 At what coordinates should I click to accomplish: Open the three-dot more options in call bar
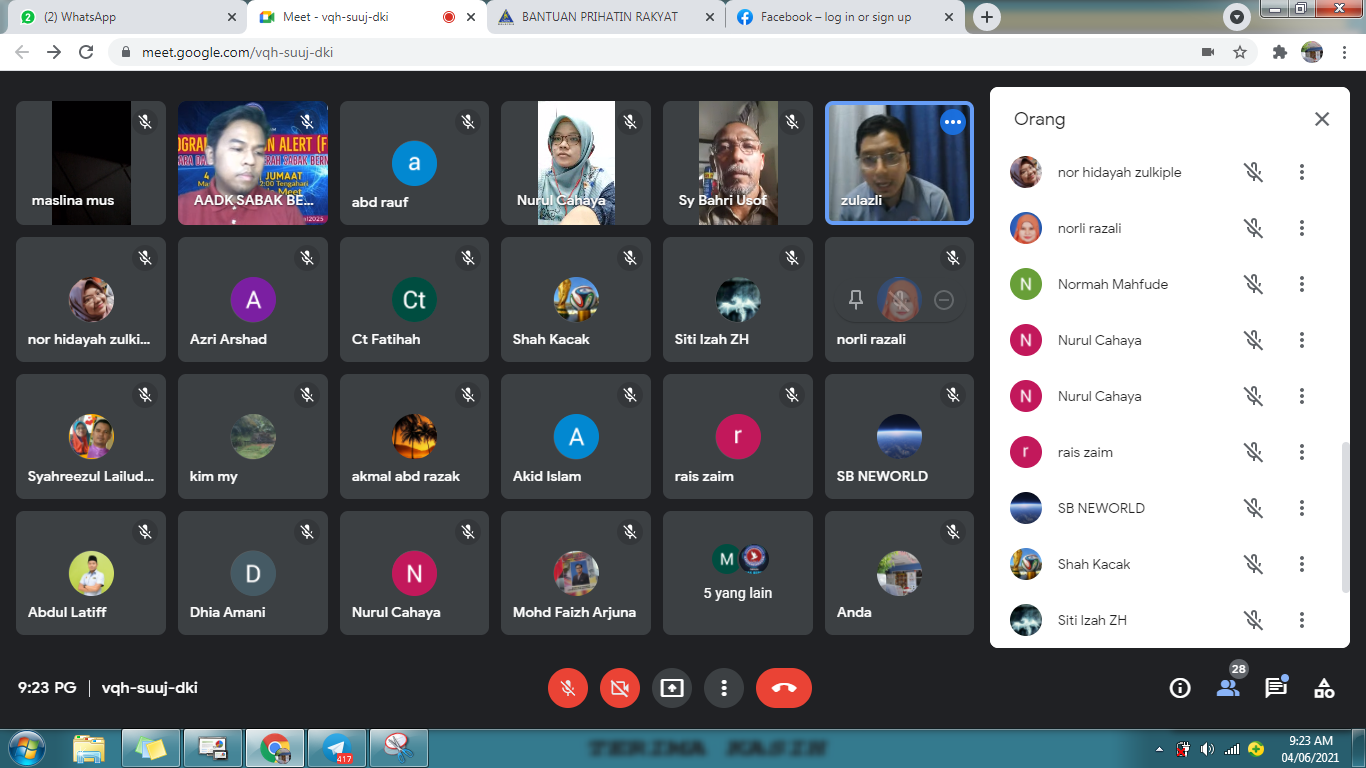(x=723, y=688)
